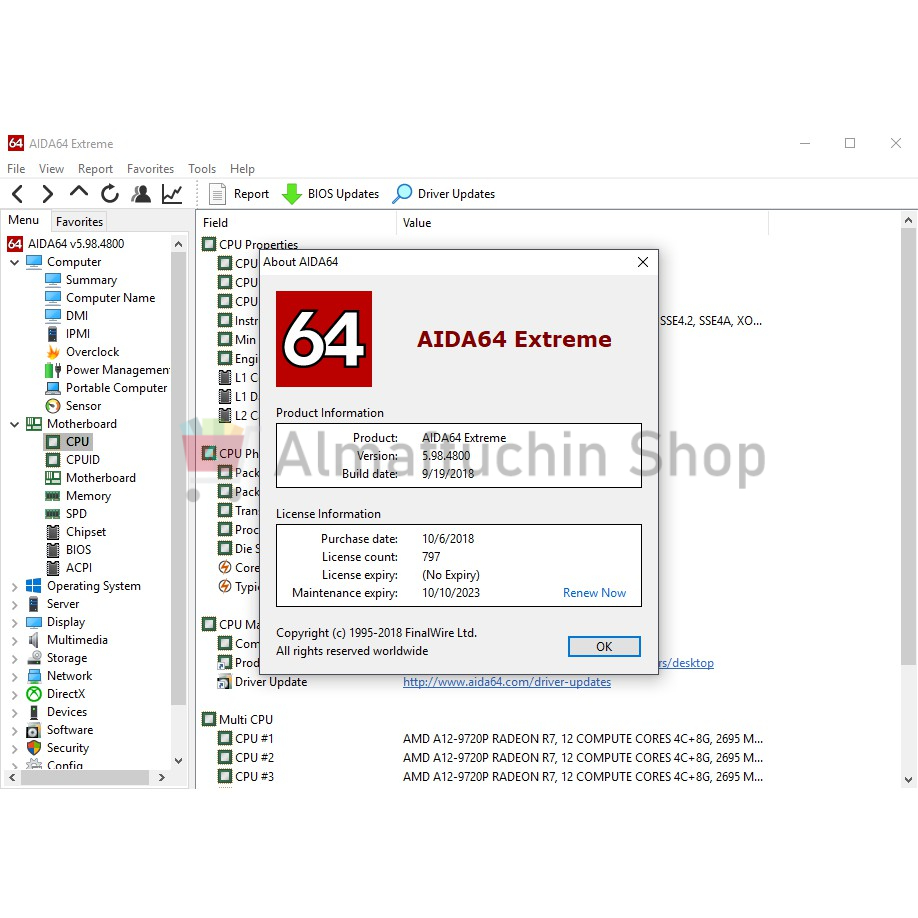Open the View menu
The height and width of the screenshot is (918, 918).
(51, 169)
